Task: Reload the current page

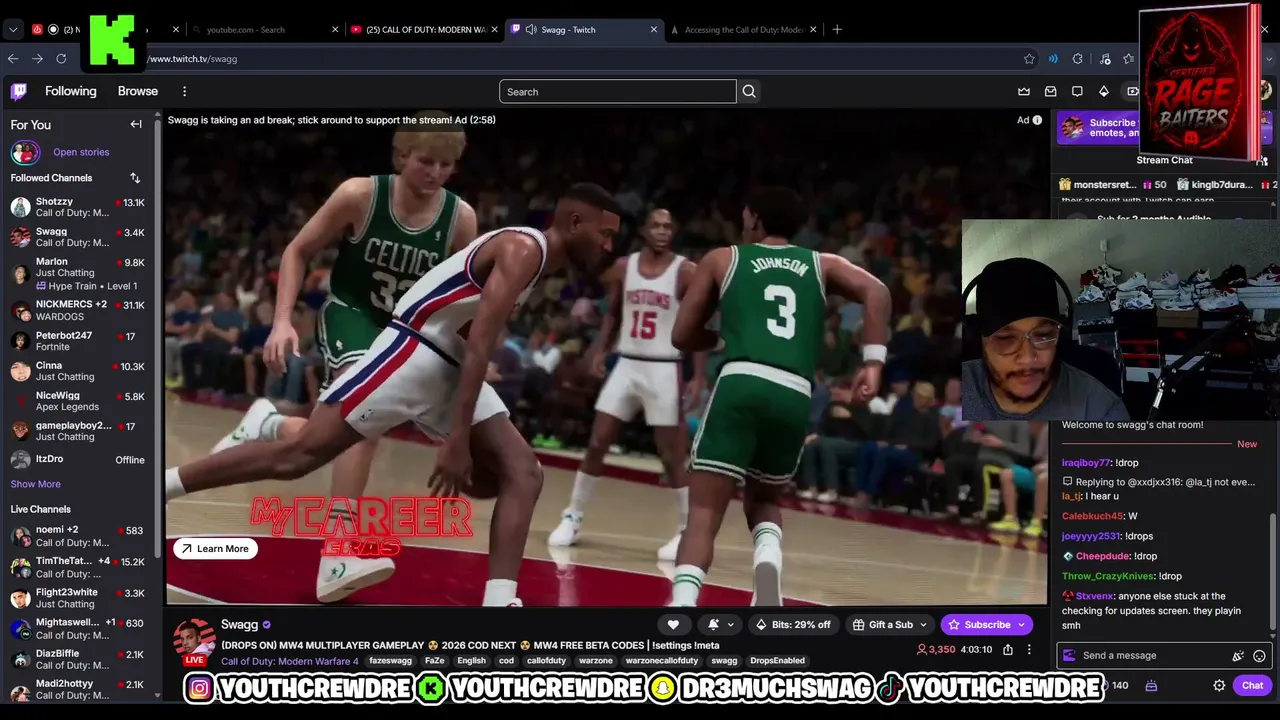Action: pos(61,59)
